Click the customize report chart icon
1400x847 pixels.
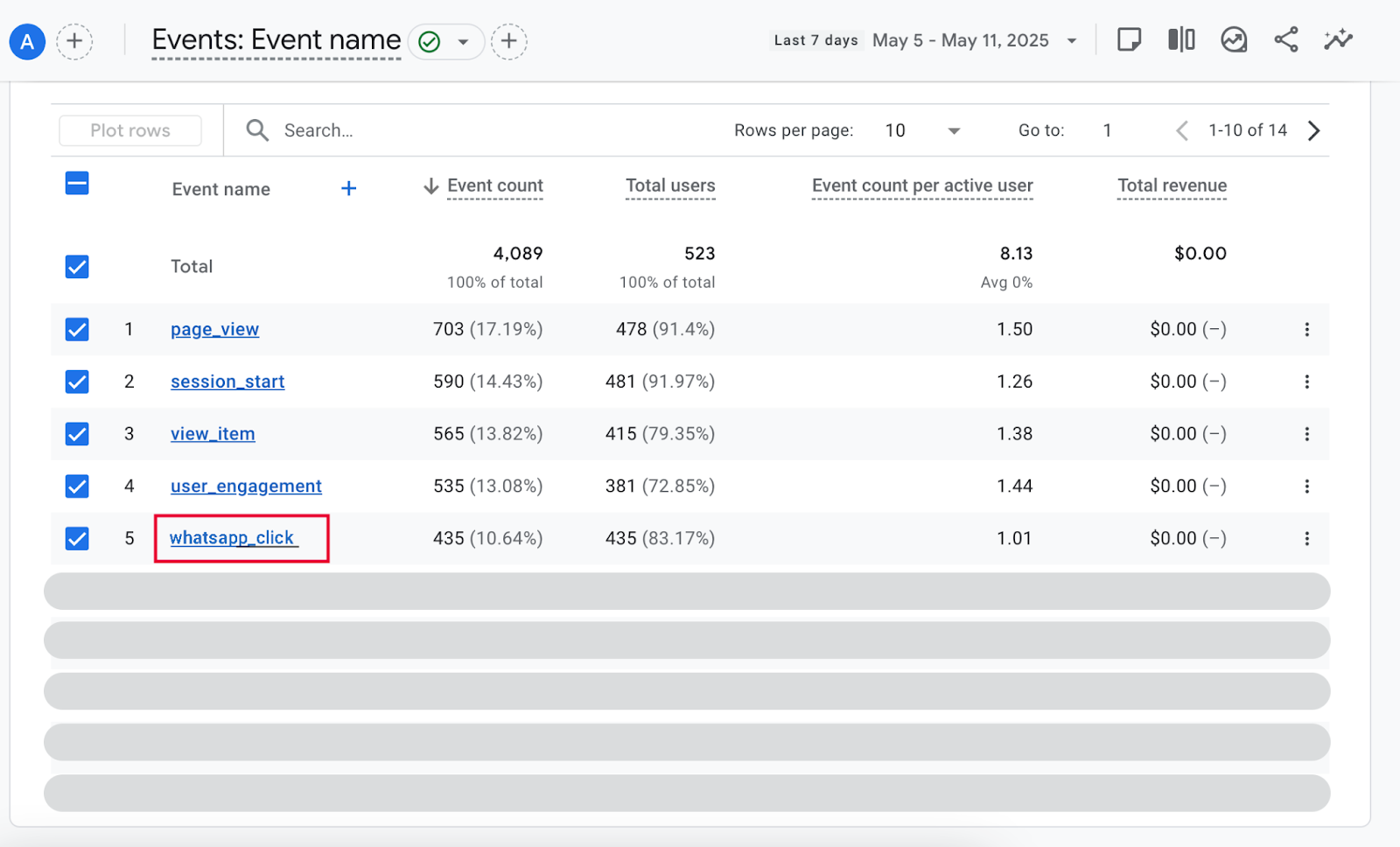point(1234,39)
